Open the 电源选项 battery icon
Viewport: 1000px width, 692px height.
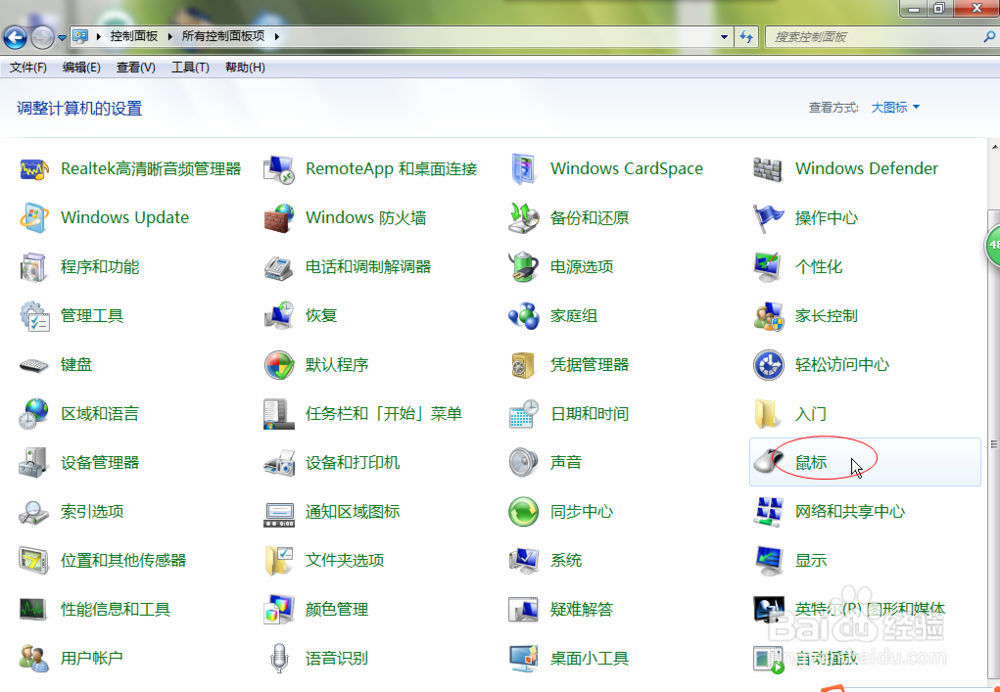(524, 267)
